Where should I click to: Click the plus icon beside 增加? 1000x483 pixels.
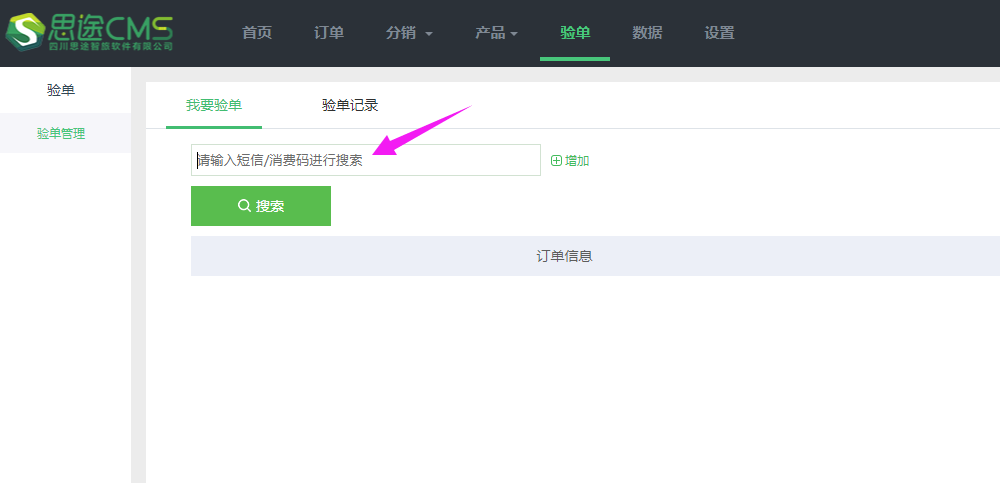click(x=557, y=160)
